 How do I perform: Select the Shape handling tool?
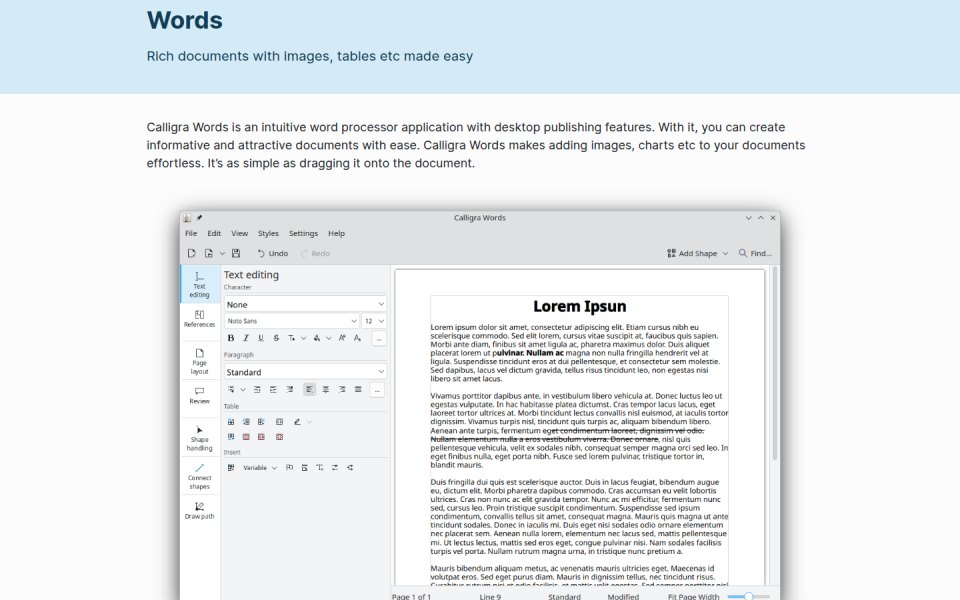point(200,438)
